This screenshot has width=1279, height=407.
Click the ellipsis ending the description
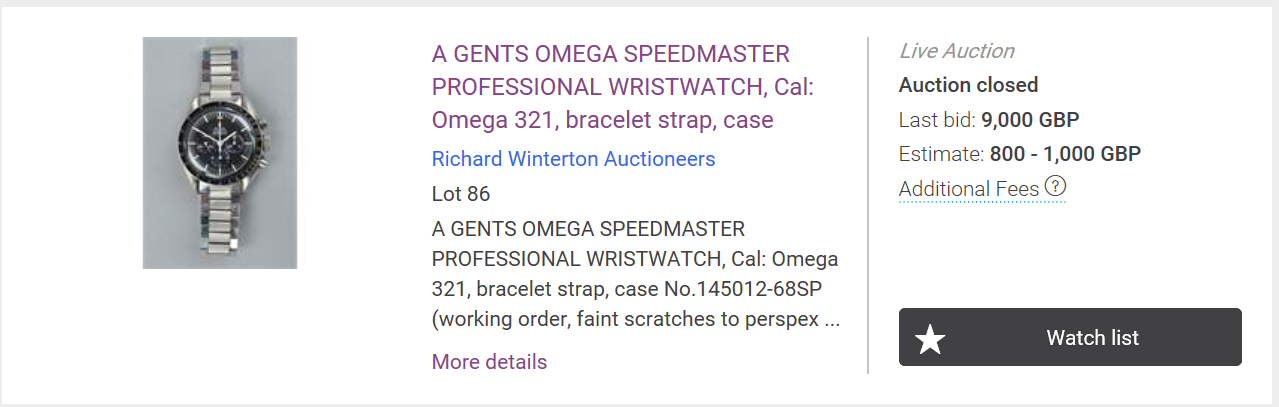click(829, 322)
